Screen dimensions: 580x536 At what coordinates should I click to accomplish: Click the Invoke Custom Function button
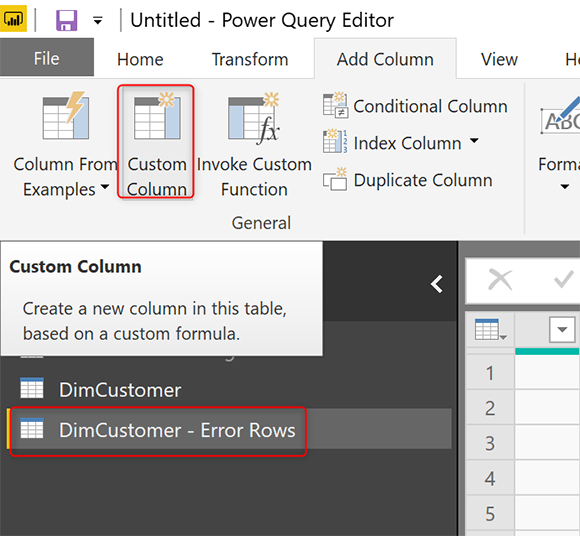[x=254, y=144]
